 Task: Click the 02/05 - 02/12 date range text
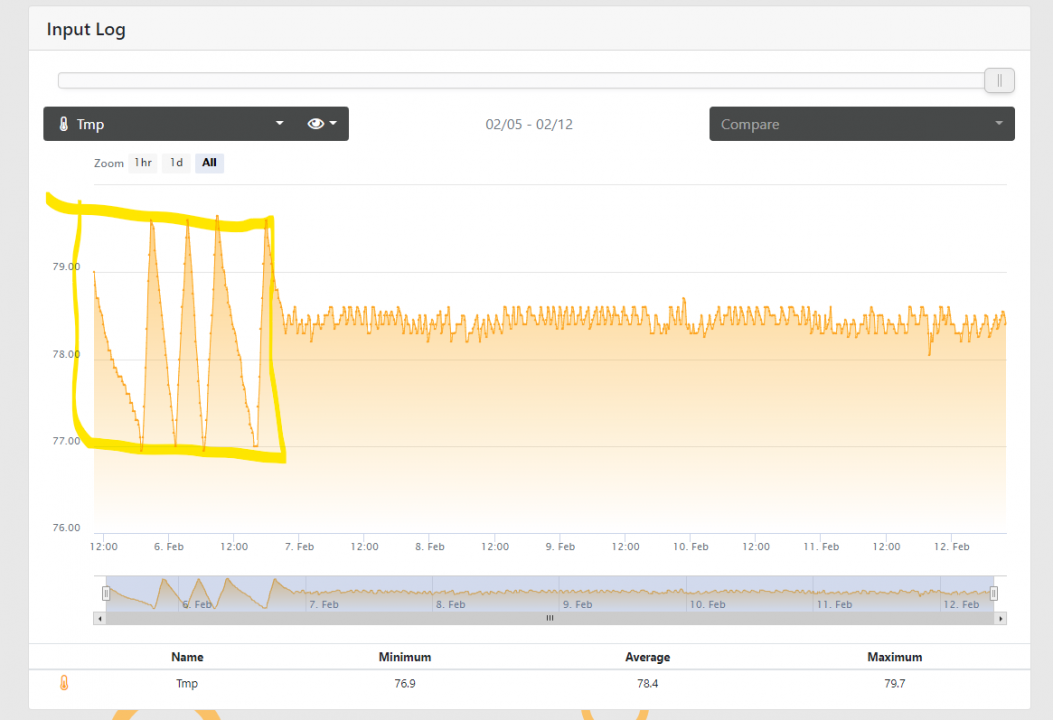point(529,125)
